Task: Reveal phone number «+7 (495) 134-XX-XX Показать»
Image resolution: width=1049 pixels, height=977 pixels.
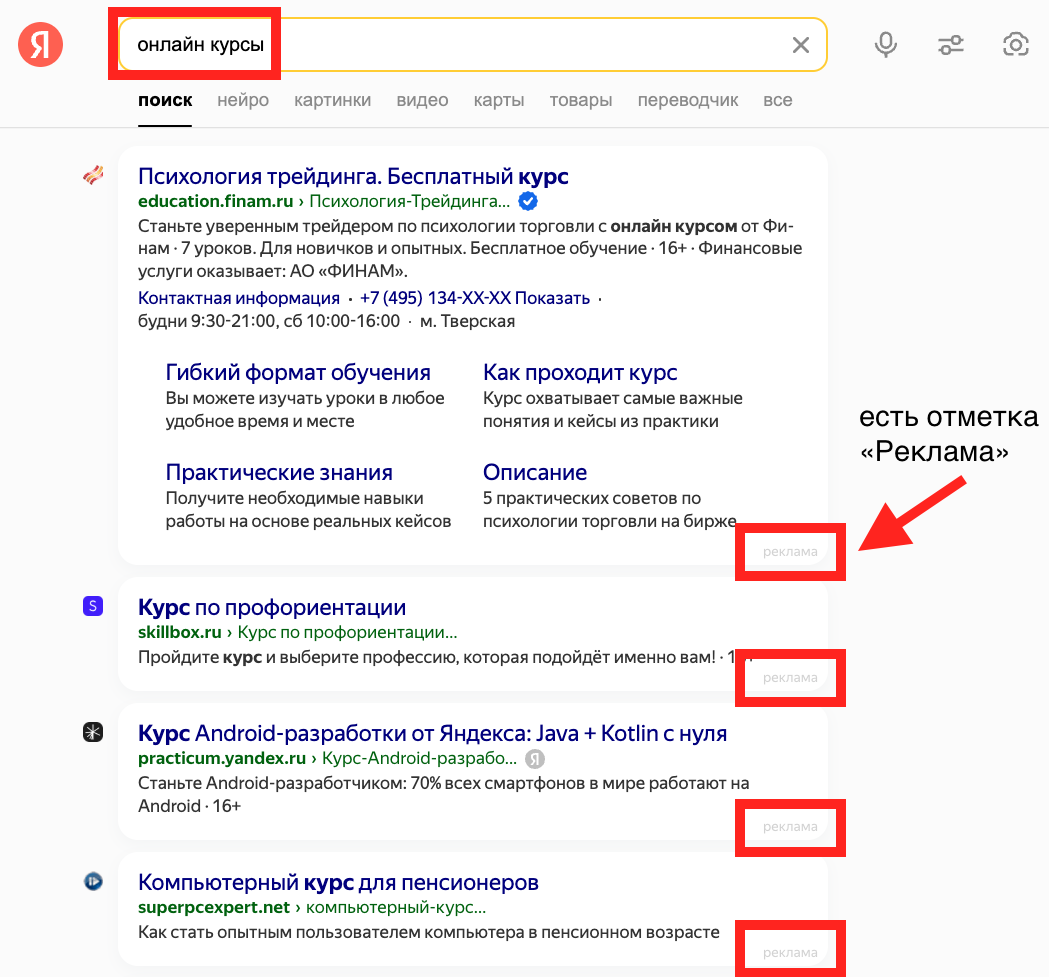Action: pyautogui.click(x=475, y=298)
